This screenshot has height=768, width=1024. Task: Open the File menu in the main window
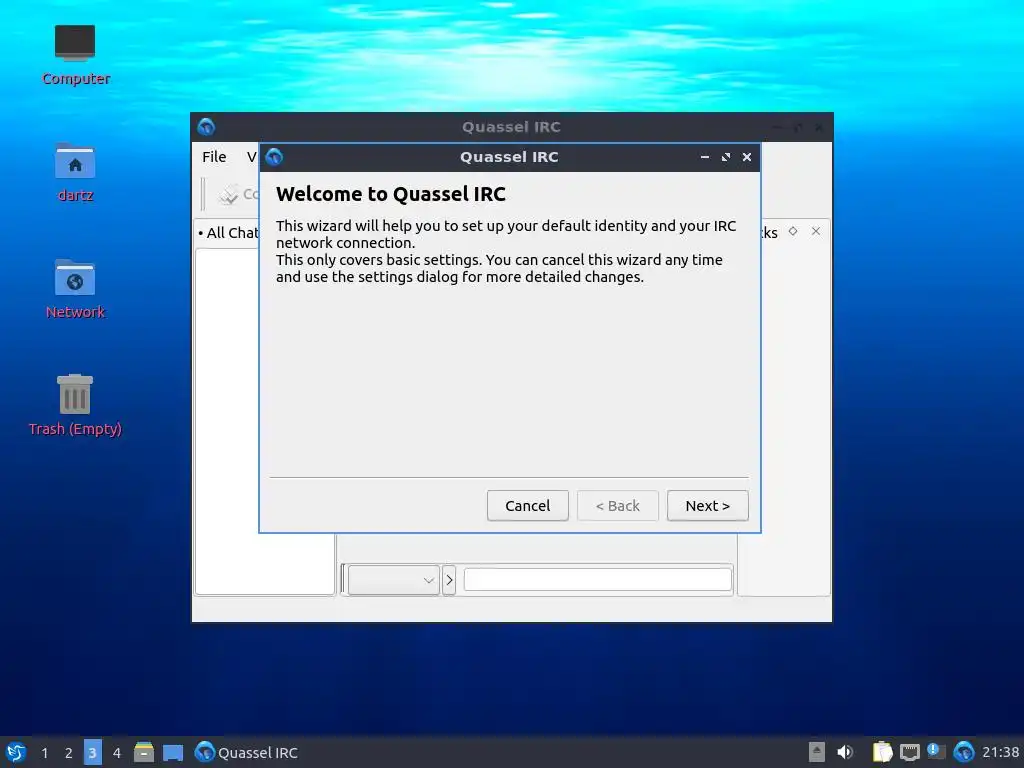tap(214, 157)
